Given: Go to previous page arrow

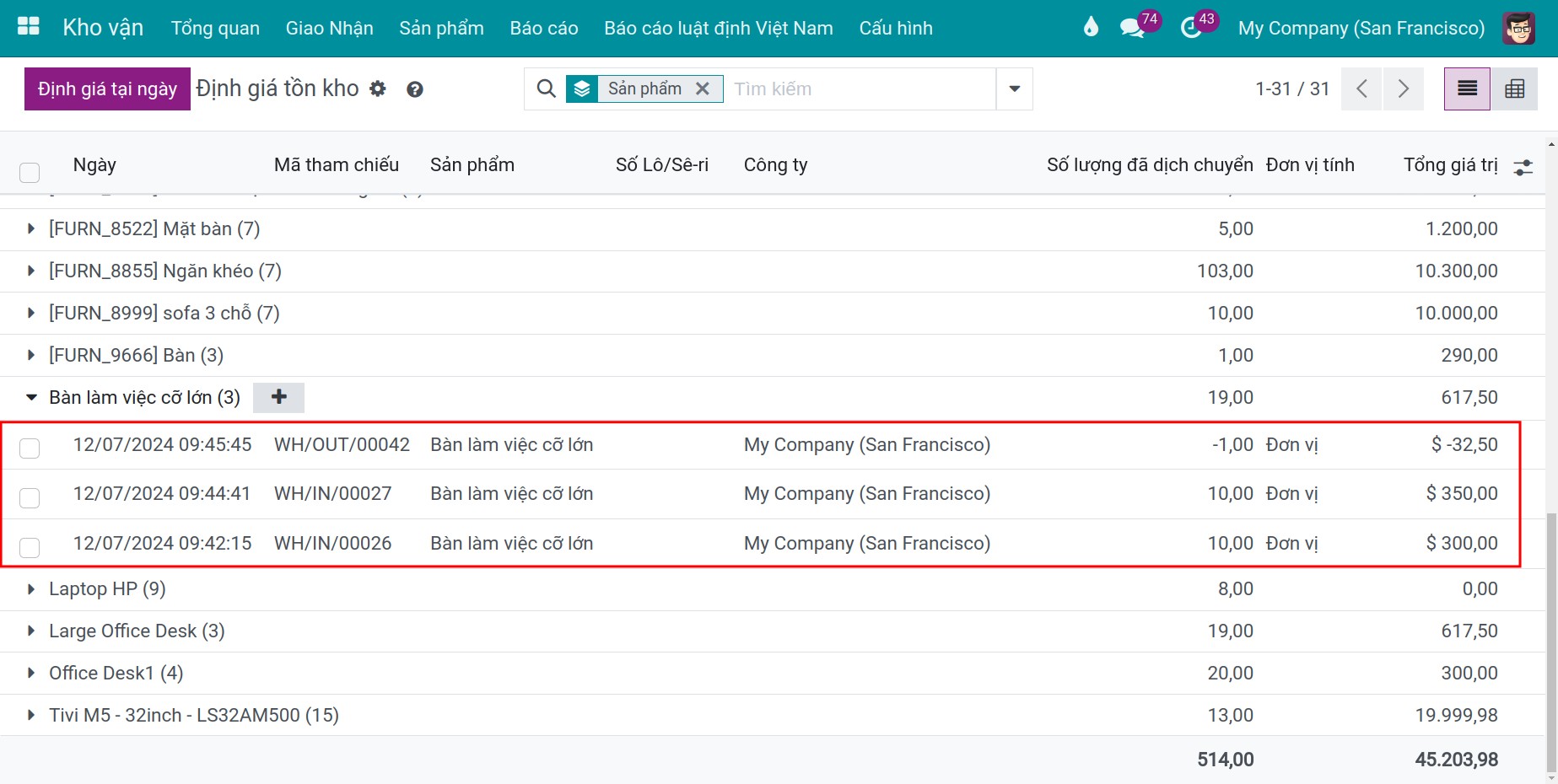Looking at the screenshot, I should pos(1361,89).
